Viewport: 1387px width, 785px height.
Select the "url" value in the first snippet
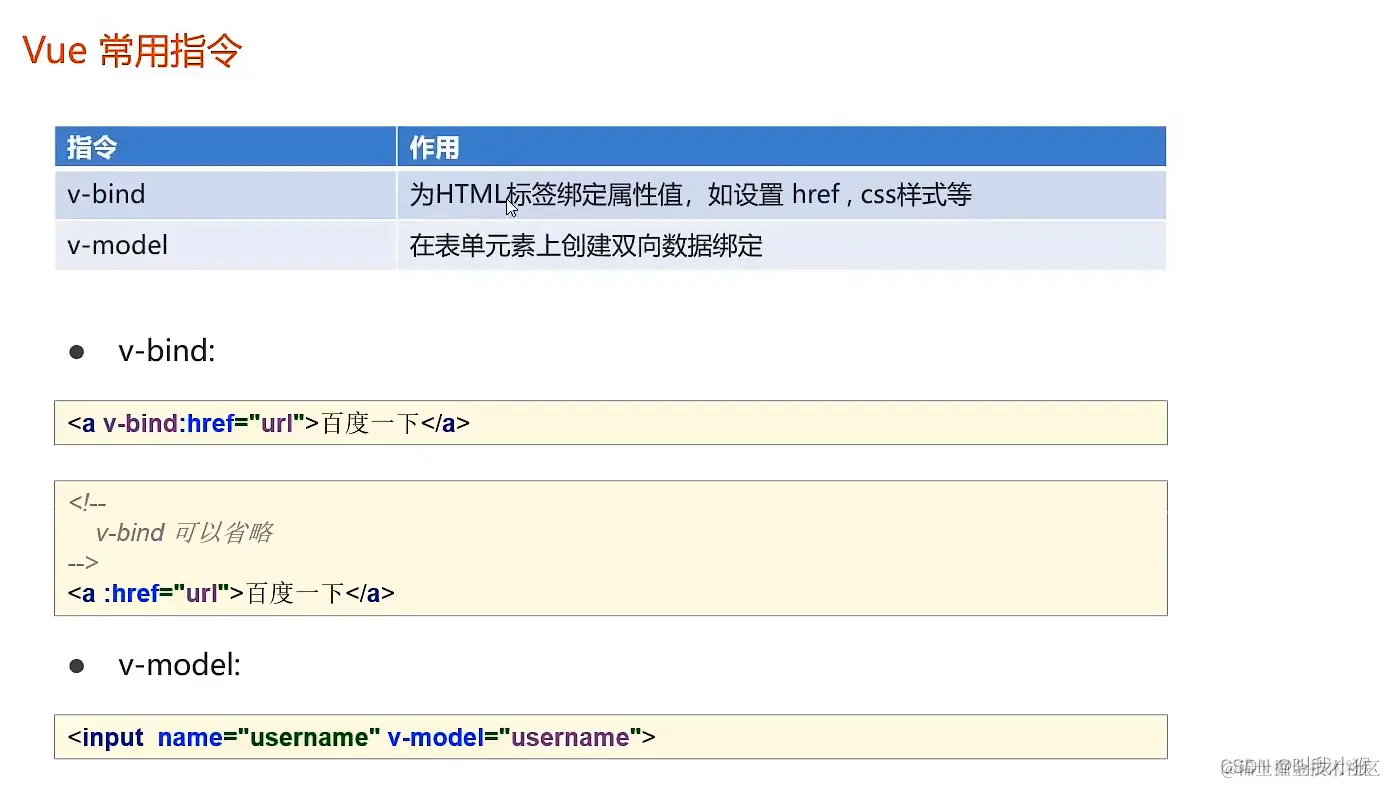[275, 422]
